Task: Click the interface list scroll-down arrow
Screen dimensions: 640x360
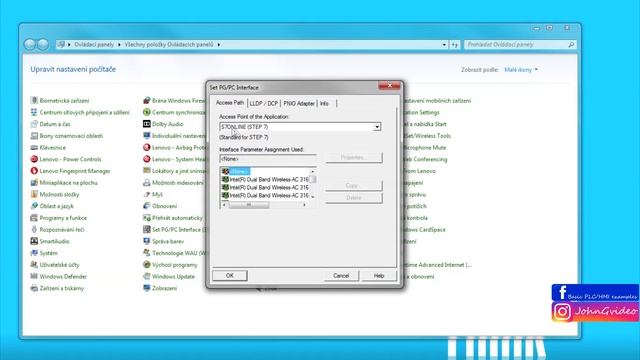Action: [x=313, y=197]
